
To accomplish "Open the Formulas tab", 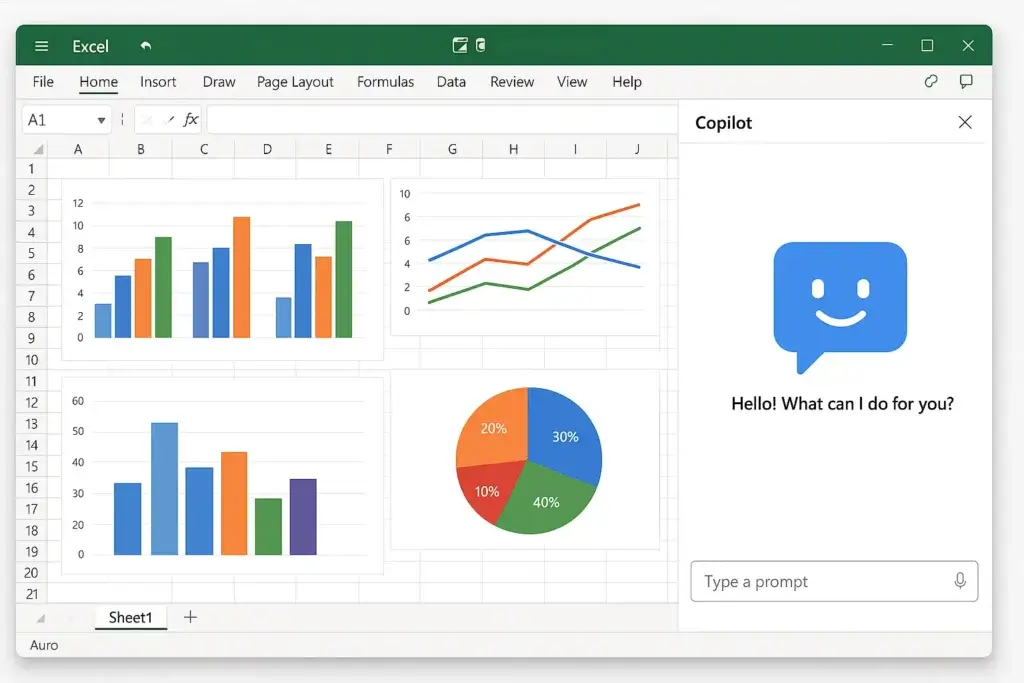I will pyautogui.click(x=385, y=82).
